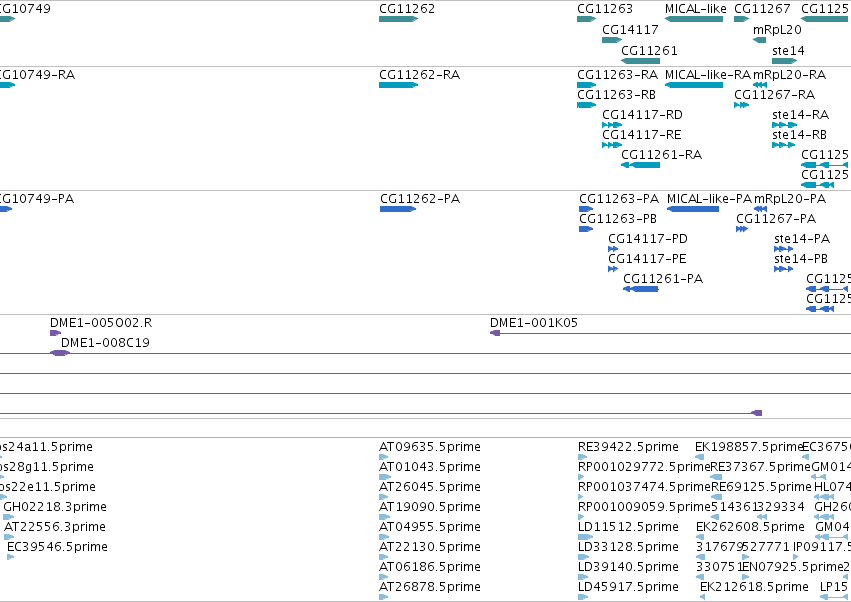Image resolution: width=851 pixels, height=602 pixels.
Task: Click the CG11267-PA protein label
Action: [776, 219]
